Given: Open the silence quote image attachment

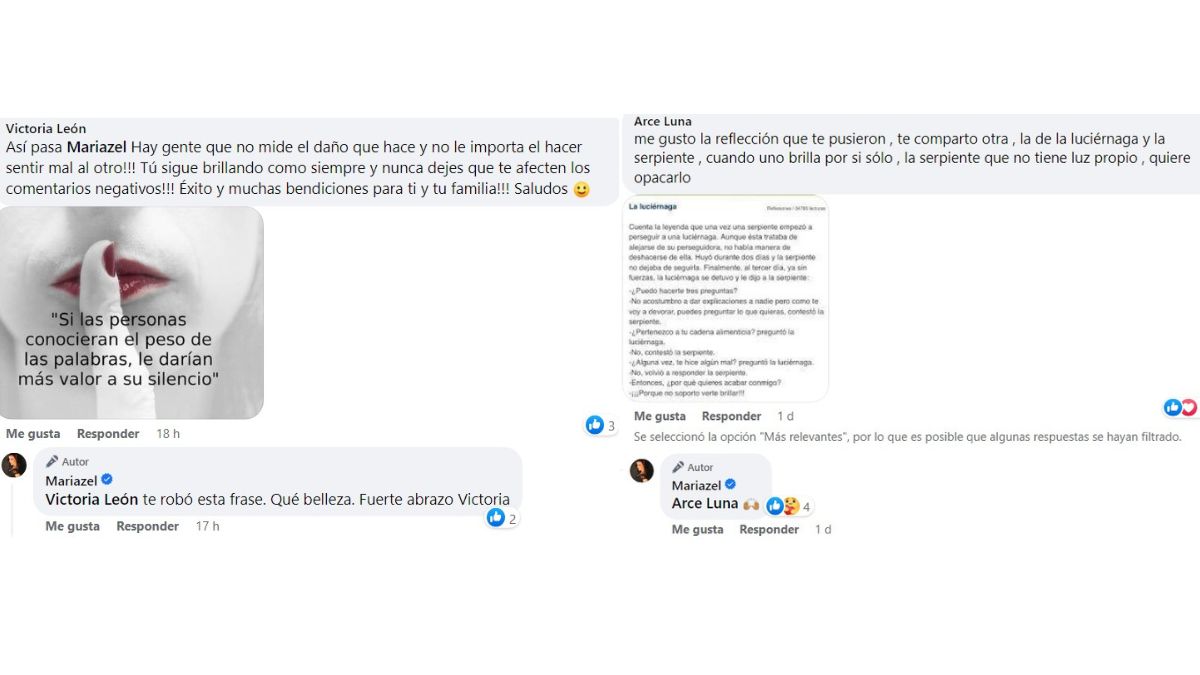Looking at the screenshot, I should click(x=132, y=312).
